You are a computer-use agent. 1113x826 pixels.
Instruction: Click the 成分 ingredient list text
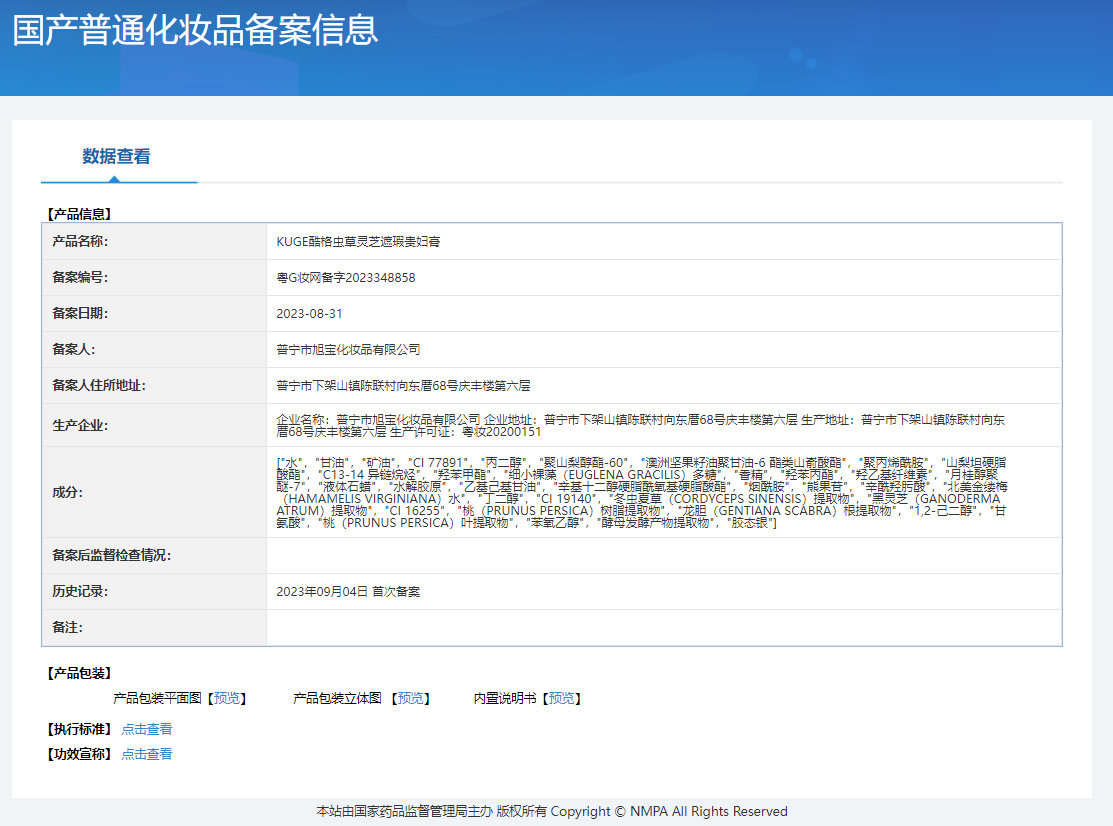tap(640, 492)
